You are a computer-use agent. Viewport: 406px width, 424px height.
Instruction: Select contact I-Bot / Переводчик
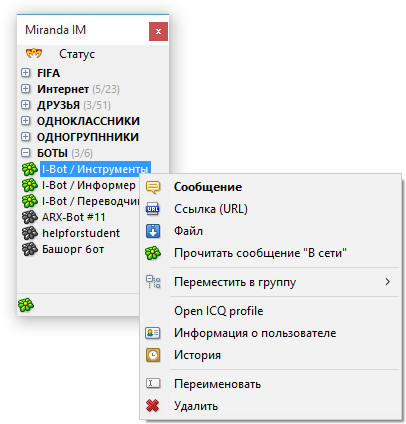90,201
